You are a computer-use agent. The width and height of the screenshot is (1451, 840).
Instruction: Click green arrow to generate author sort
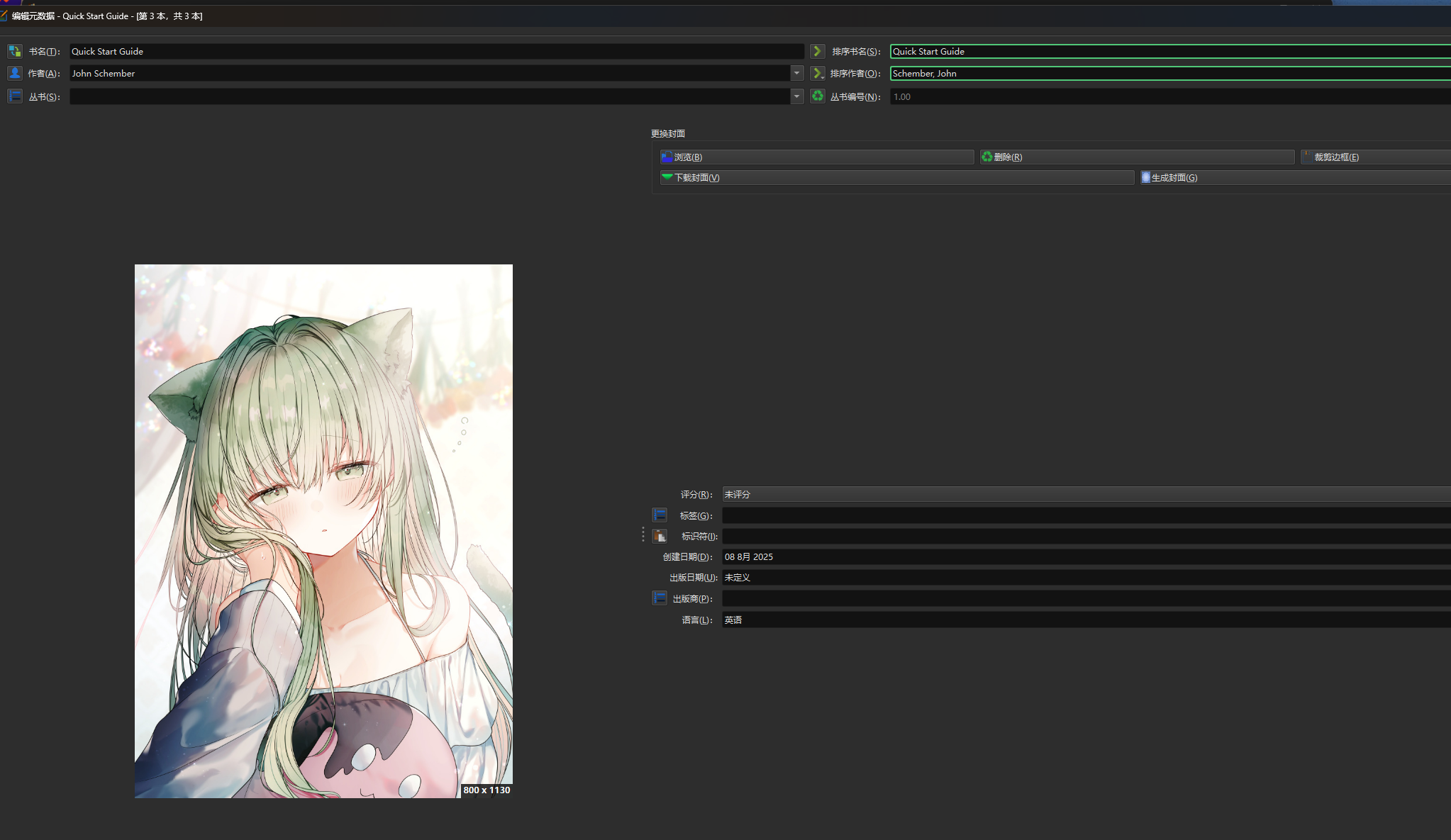(x=817, y=73)
